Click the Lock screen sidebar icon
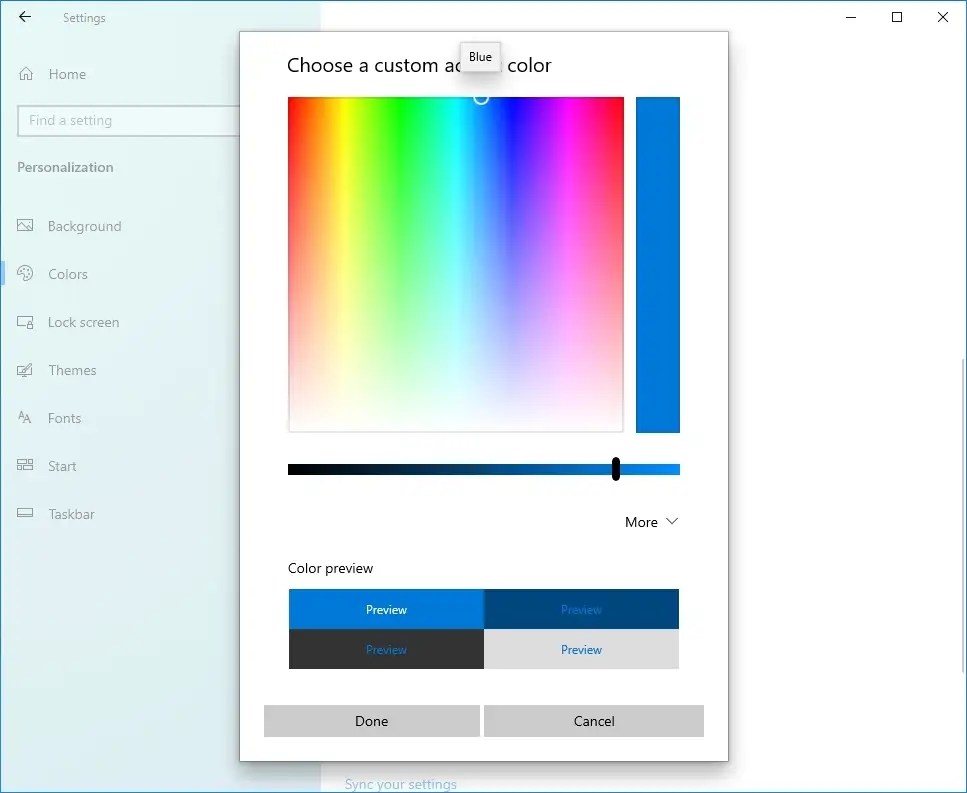The height and width of the screenshot is (793, 967). coord(23,322)
